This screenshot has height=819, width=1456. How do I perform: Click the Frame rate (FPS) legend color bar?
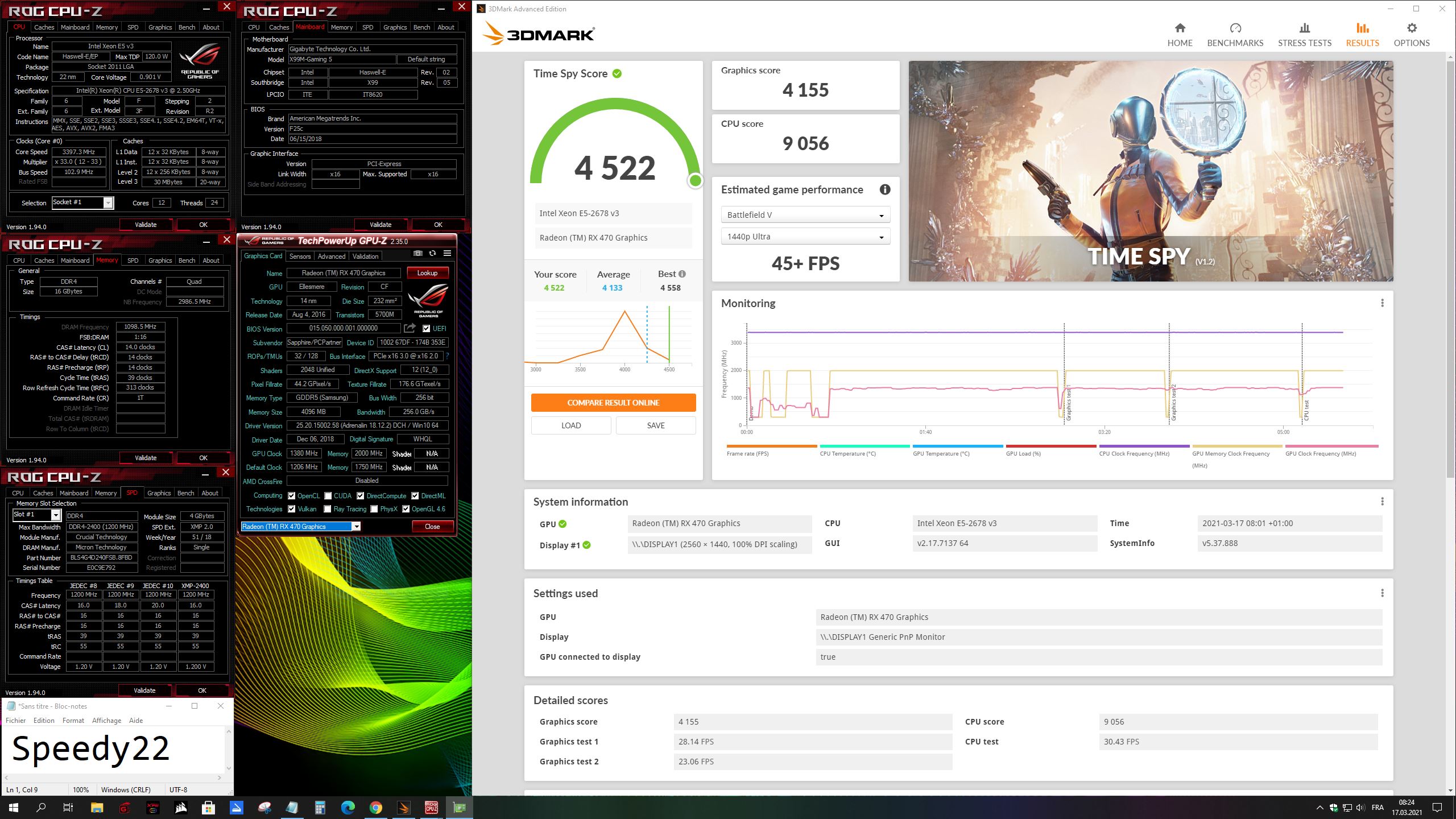coord(772,446)
